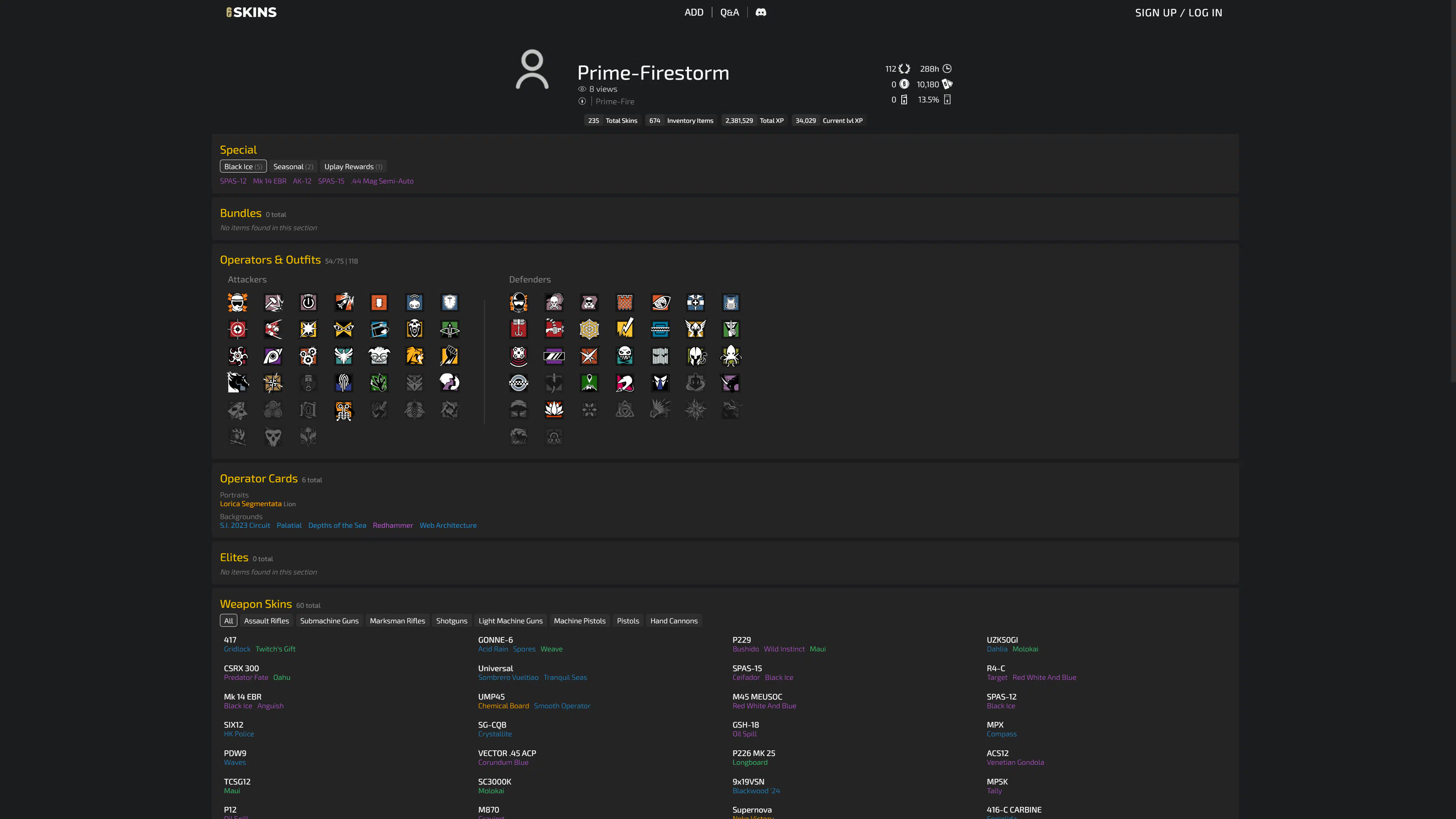The width and height of the screenshot is (1456, 819).
Task: Select the Warden suit and tie icon
Action: pyautogui.click(x=660, y=383)
